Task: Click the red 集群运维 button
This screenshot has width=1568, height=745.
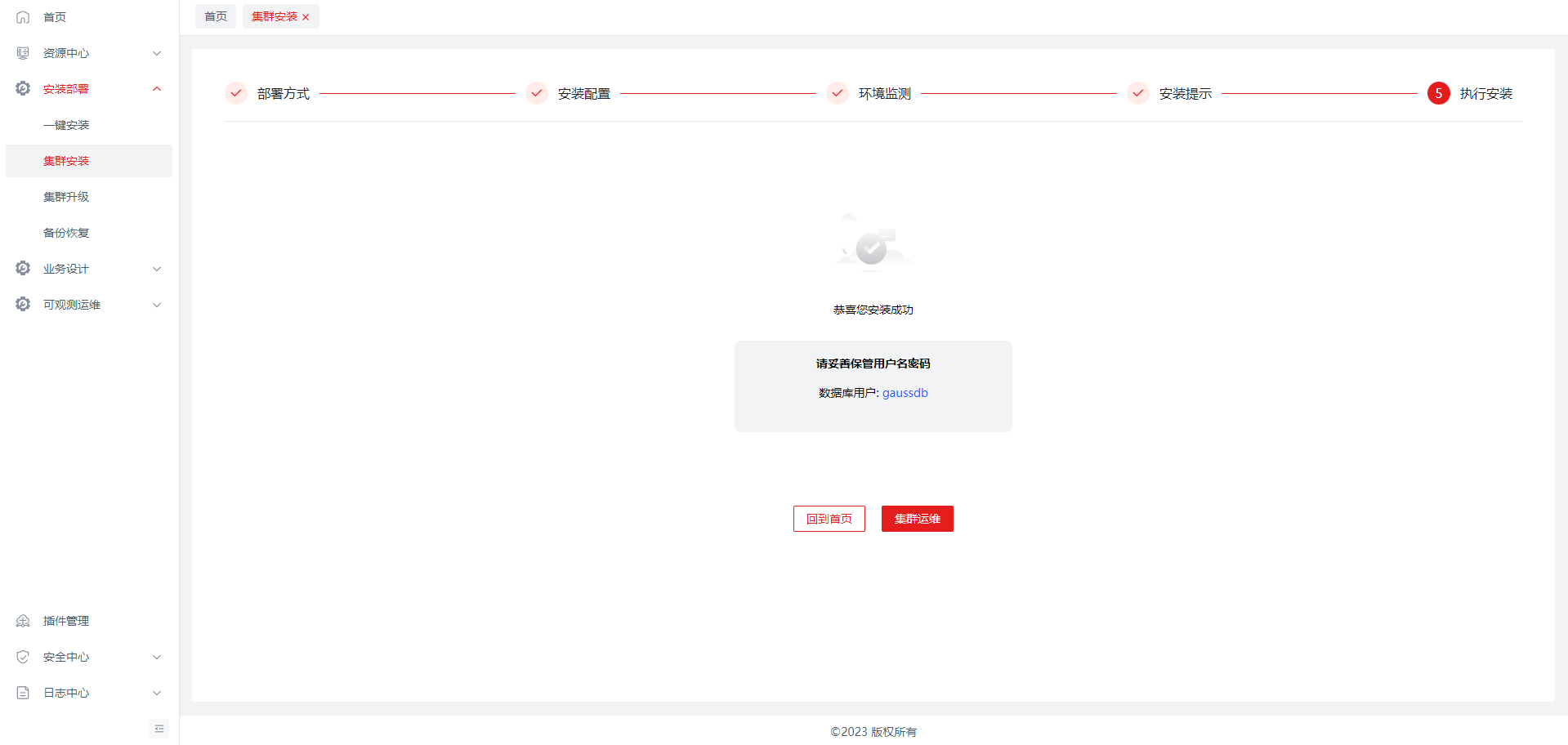Action: pyautogui.click(x=917, y=519)
